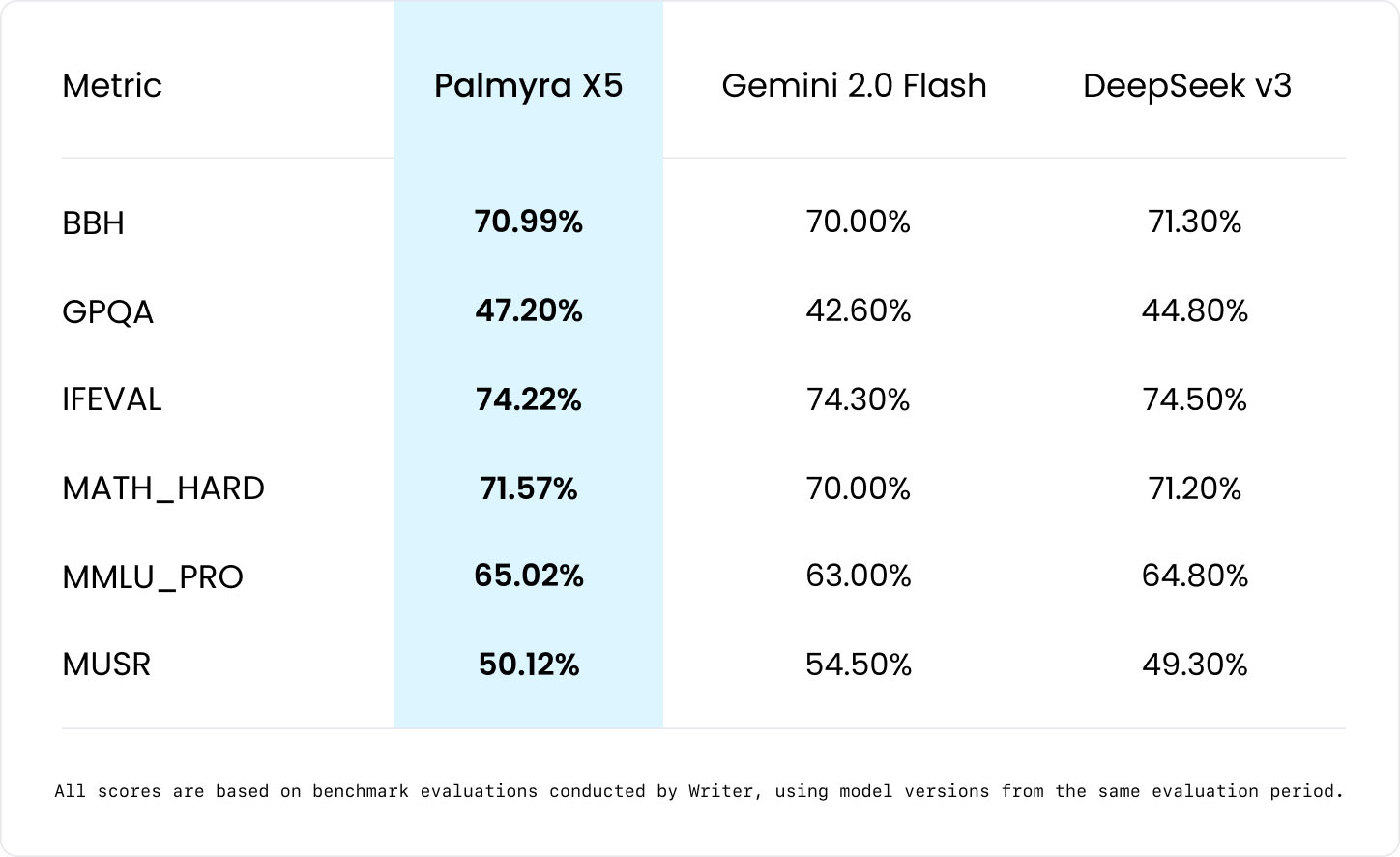Click the IFEVAL row label
1400x857 pixels.
[111, 399]
